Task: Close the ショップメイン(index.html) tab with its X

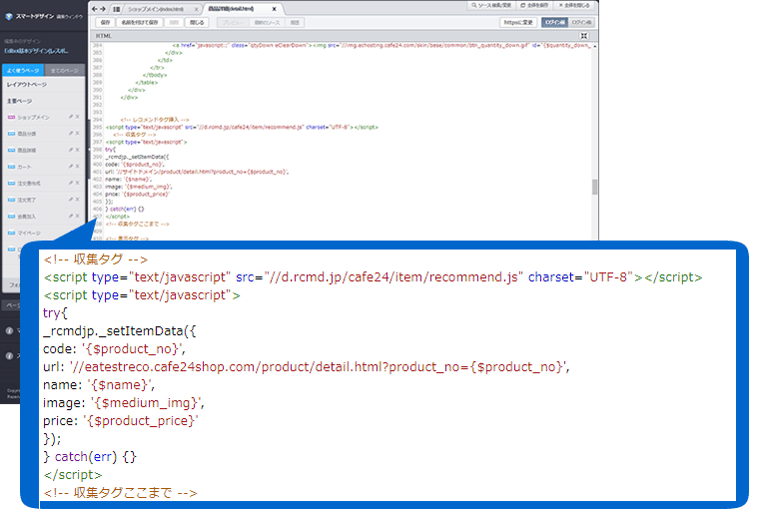Action: [x=196, y=9]
